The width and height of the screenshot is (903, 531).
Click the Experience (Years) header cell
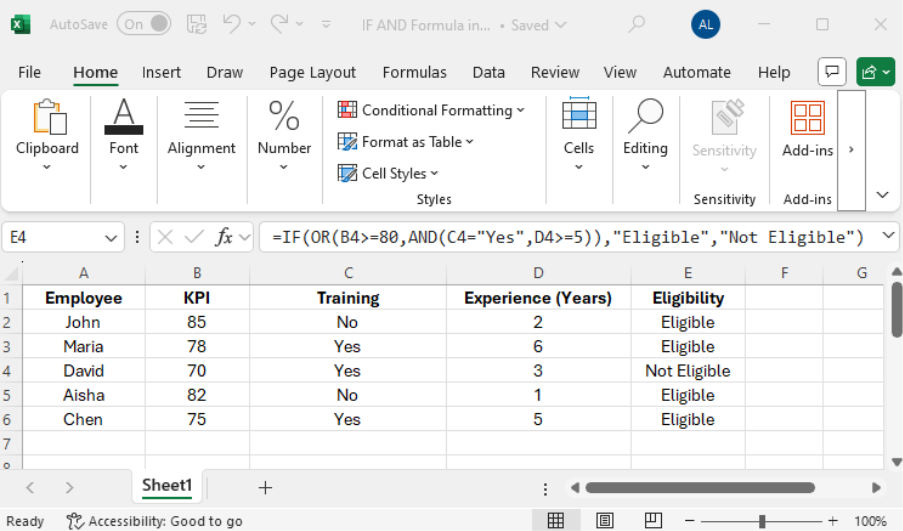tap(538, 298)
